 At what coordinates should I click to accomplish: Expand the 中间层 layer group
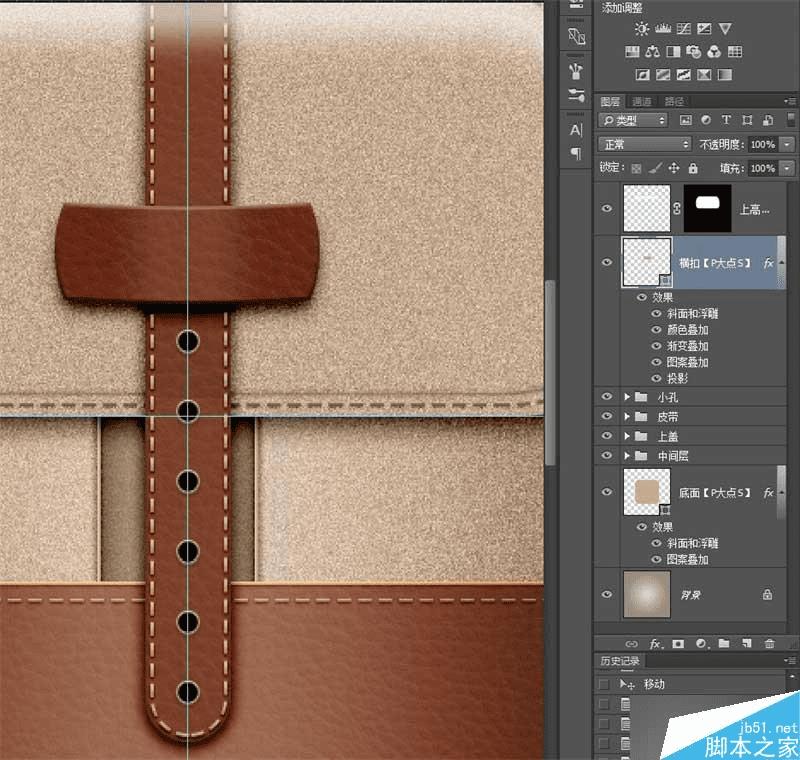pyautogui.click(x=627, y=456)
